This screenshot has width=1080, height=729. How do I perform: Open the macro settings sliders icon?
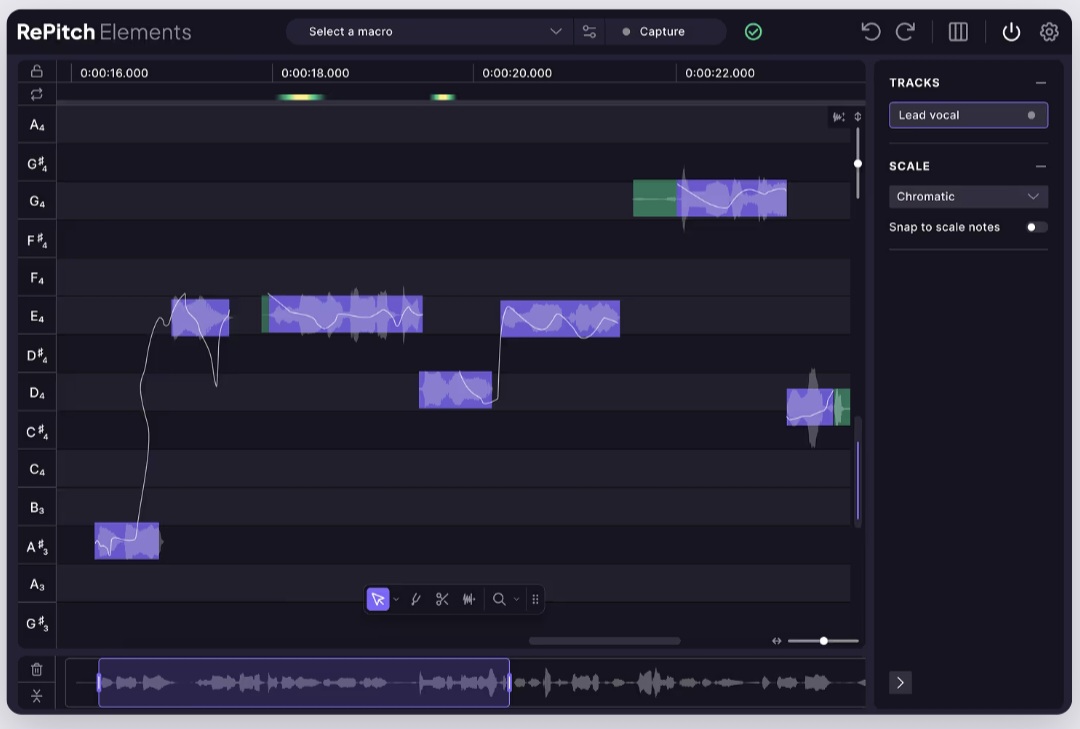[x=589, y=32]
